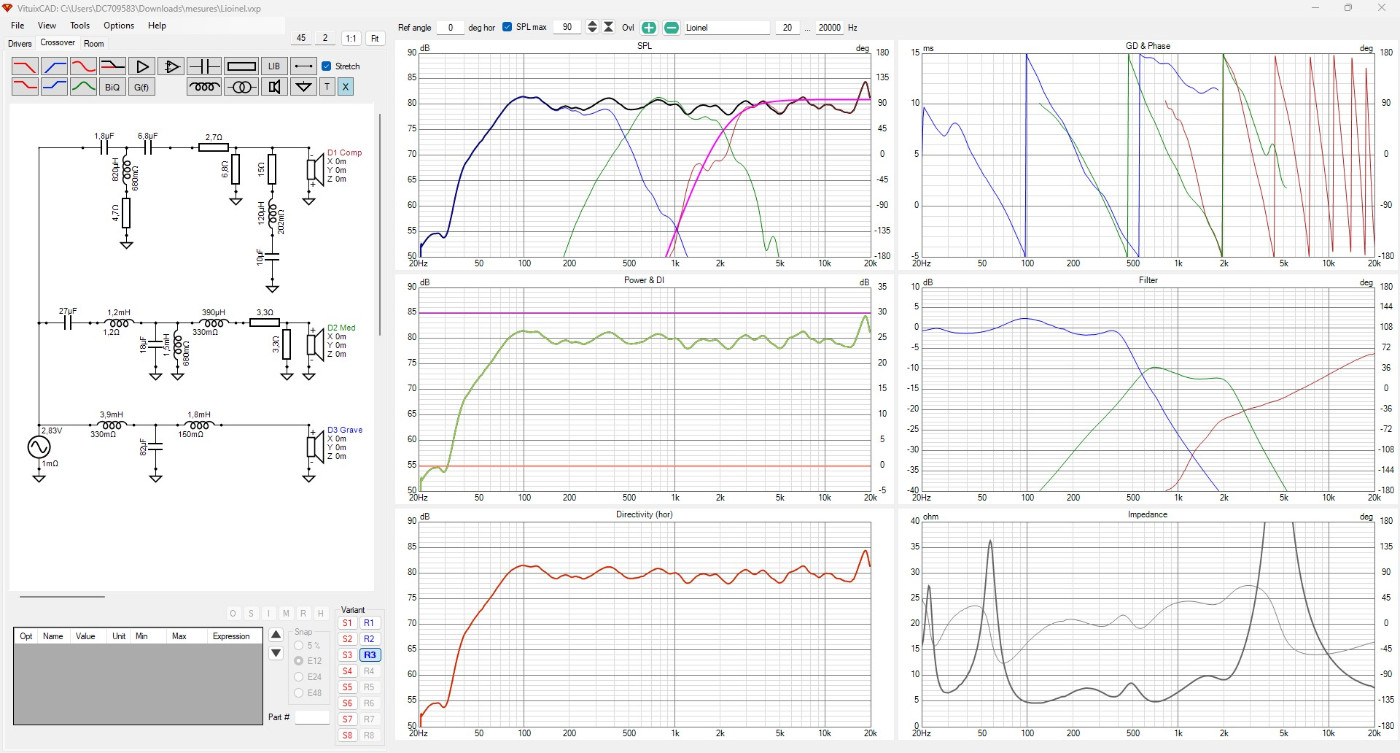Click the SPL max up/down stepper
Viewport: 1400px width, 753px height.
tap(591, 27)
